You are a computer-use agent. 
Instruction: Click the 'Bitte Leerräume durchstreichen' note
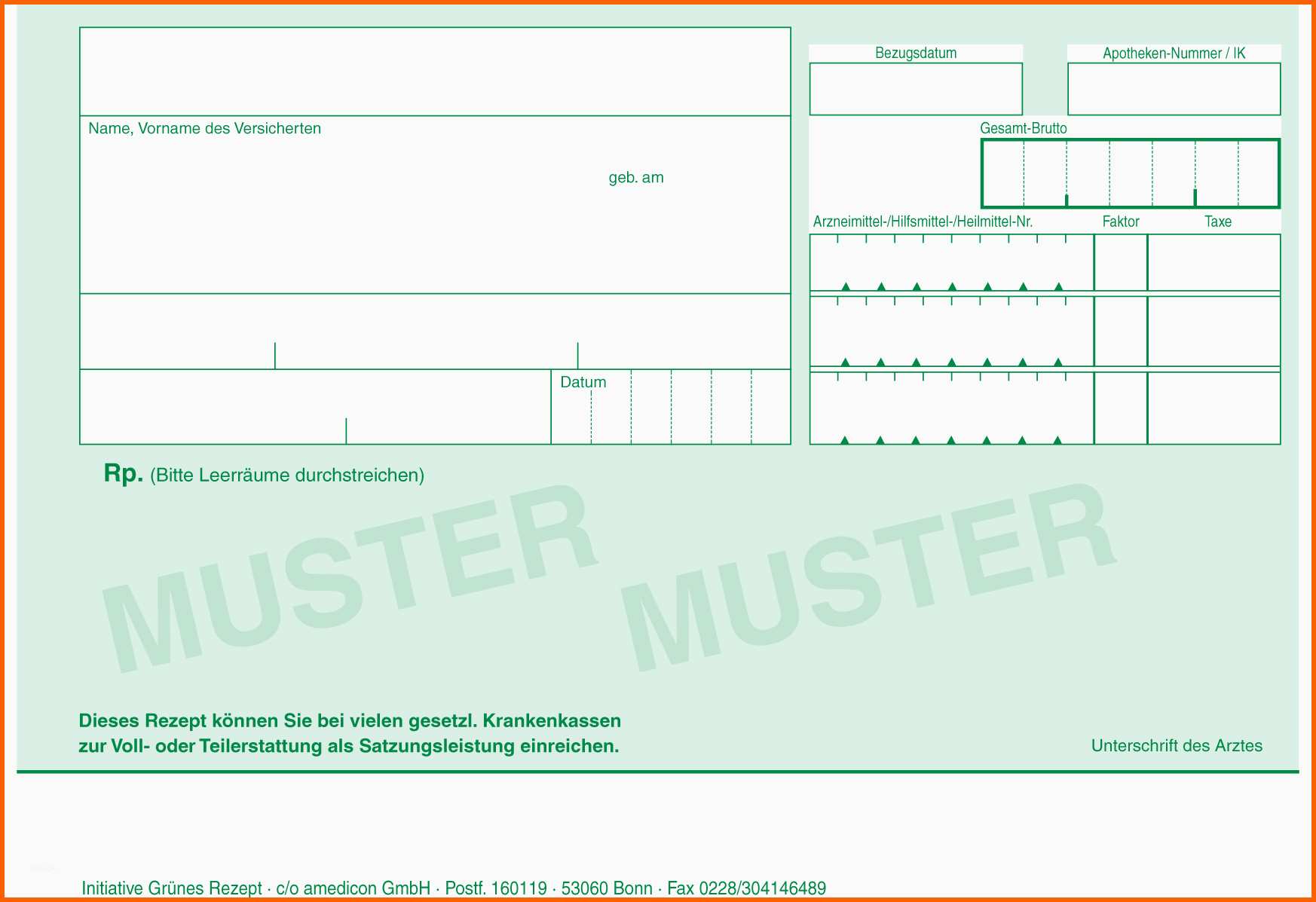click(287, 475)
